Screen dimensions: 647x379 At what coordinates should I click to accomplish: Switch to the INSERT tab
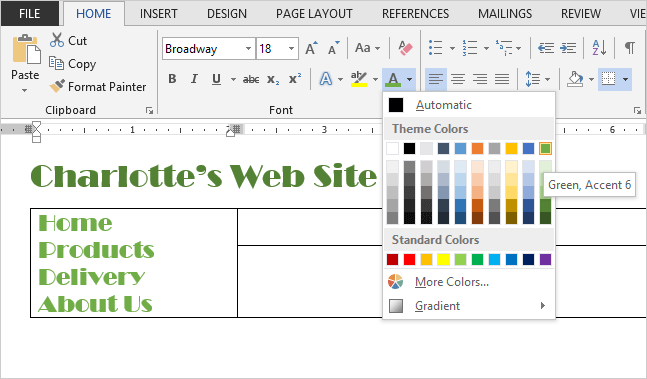point(158,14)
